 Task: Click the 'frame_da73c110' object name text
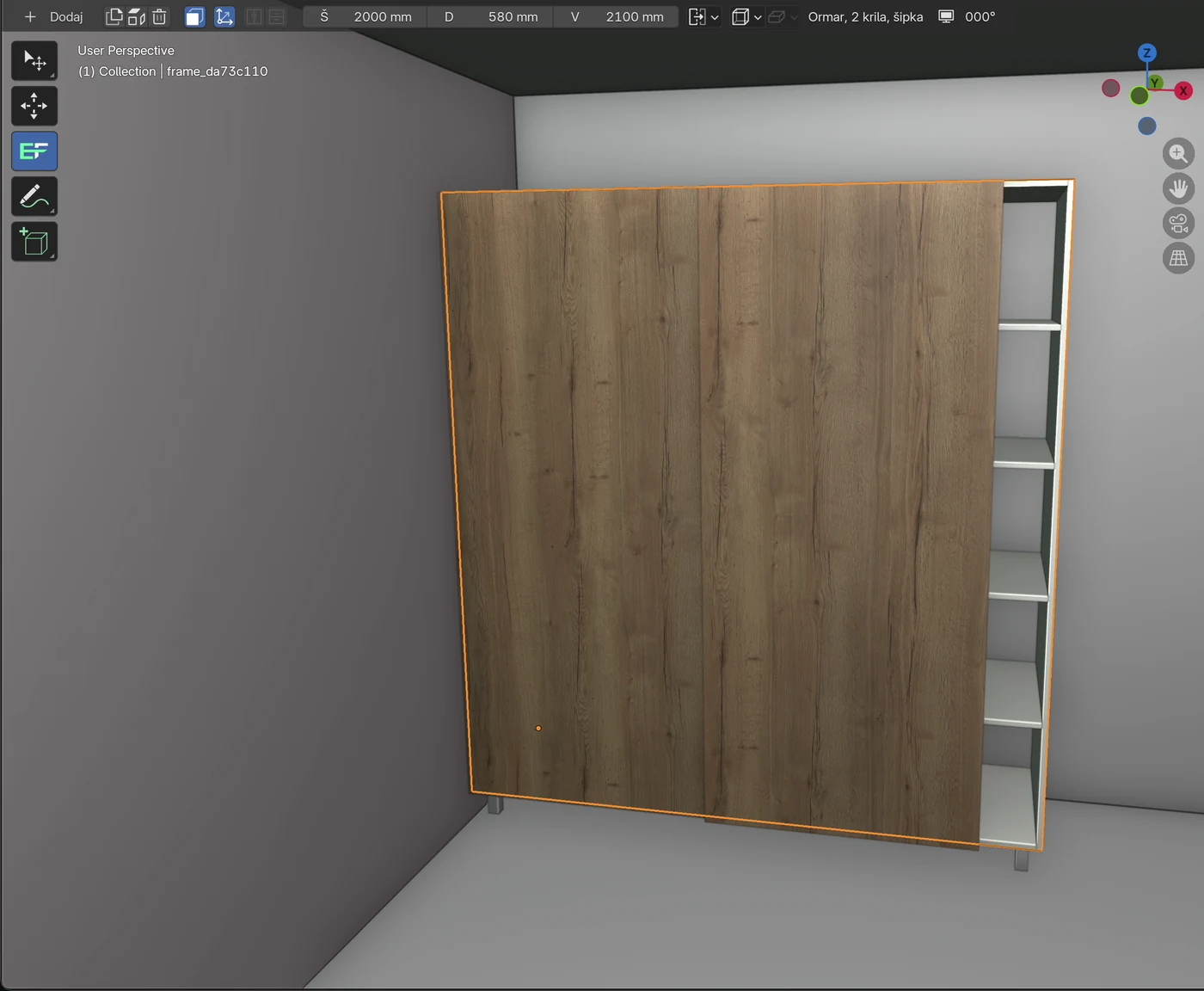(218, 71)
